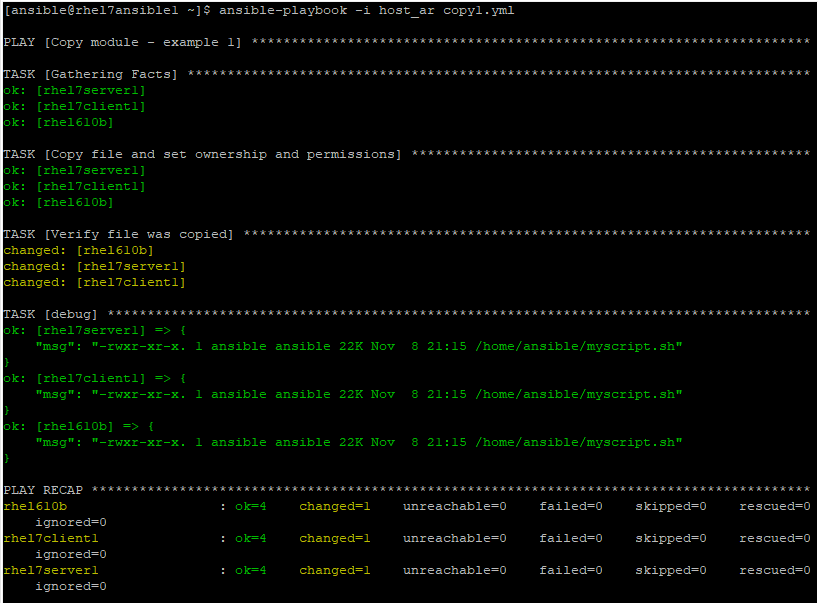Image resolution: width=818 pixels, height=603 pixels.
Task: Click ok=4 in the rhel7server1 recap row
Action: coord(250,570)
